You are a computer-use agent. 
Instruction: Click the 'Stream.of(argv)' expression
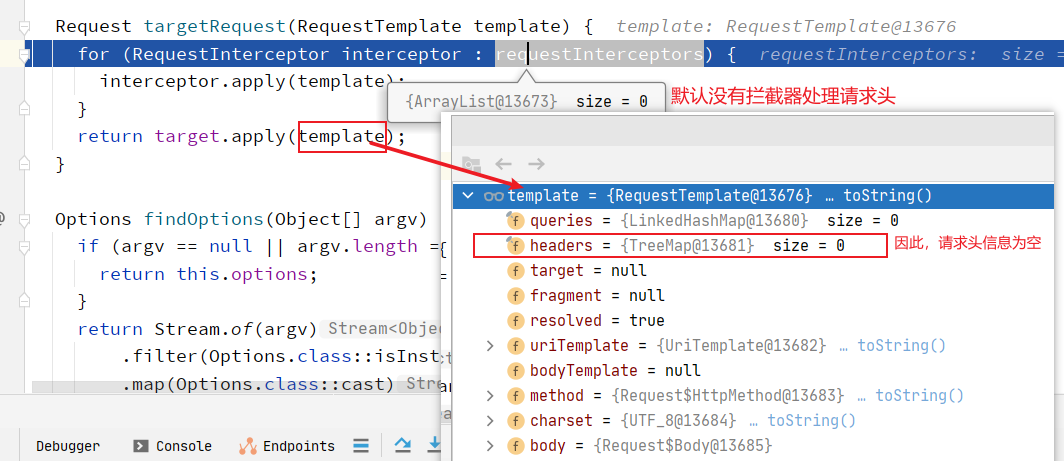pos(236,329)
